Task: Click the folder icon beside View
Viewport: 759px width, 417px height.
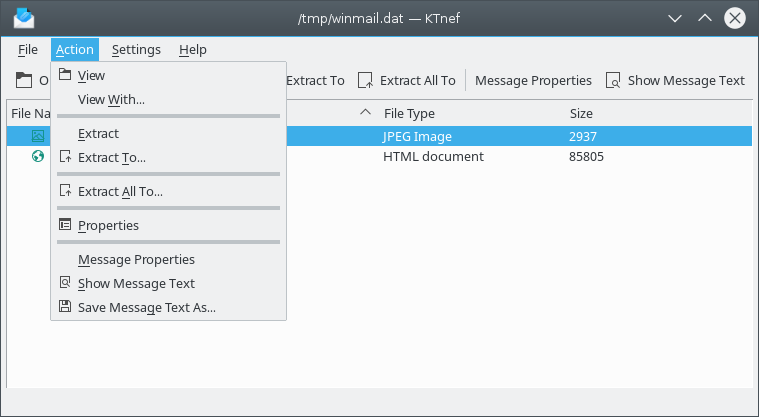Action: point(65,75)
